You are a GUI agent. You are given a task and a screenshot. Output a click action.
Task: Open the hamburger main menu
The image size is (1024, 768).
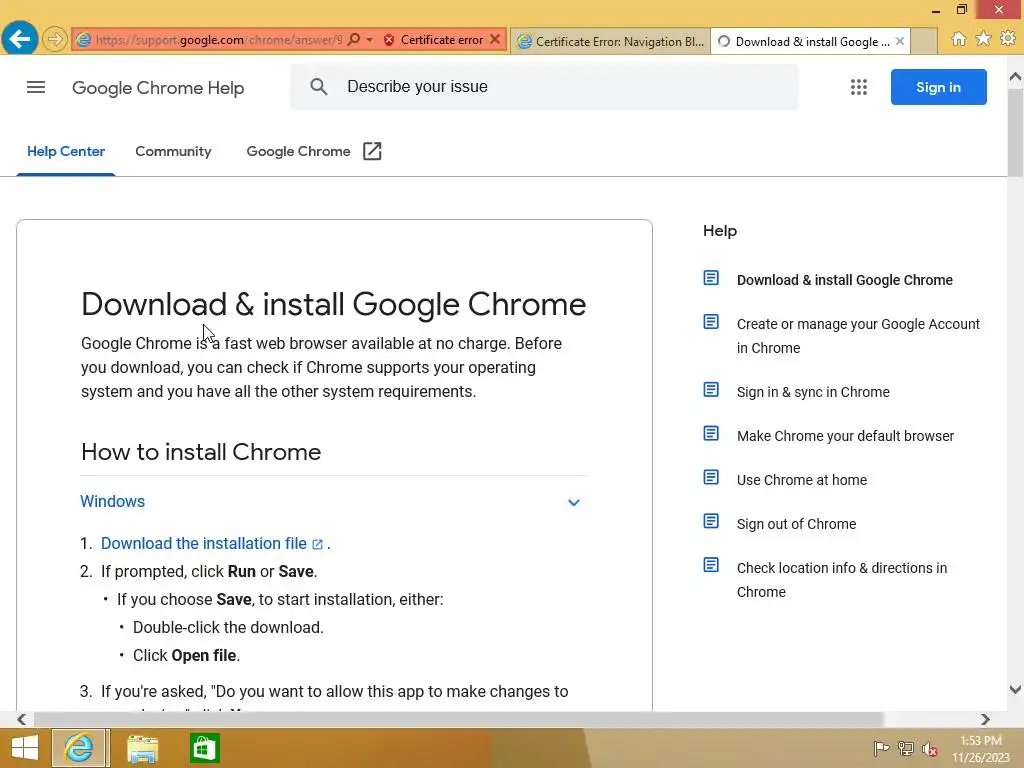click(x=36, y=87)
